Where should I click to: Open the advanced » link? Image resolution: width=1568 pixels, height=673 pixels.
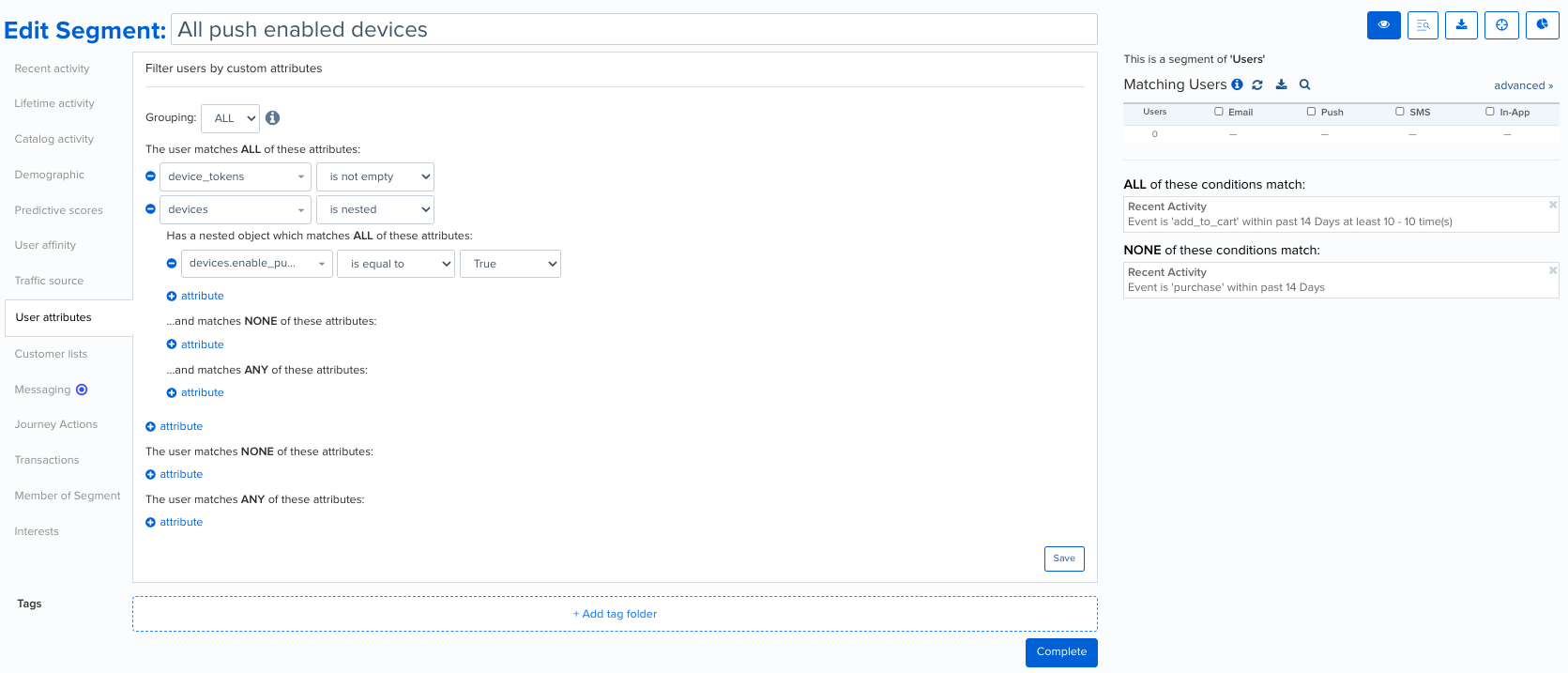tap(1524, 85)
